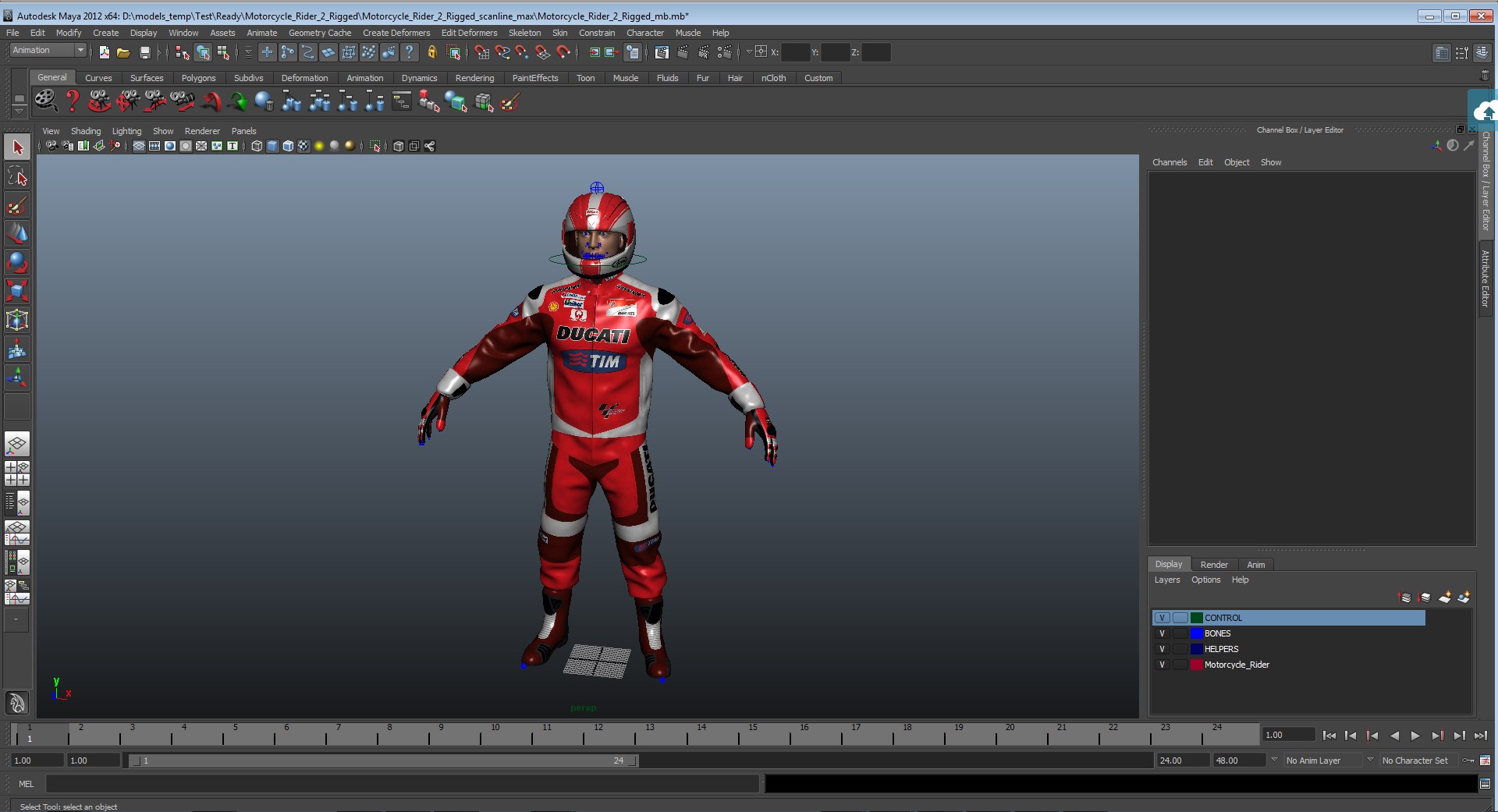
Task: Open the layer editor Options menu
Action: (1205, 580)
